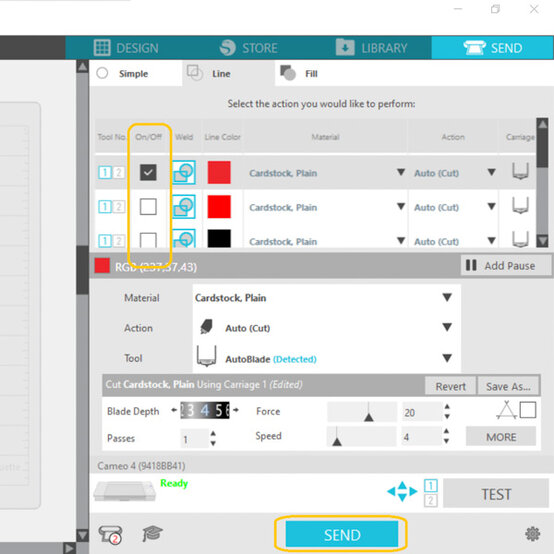Toggle weld icon in black row
This screenshot has width=554, height=554.
(184, 238)
